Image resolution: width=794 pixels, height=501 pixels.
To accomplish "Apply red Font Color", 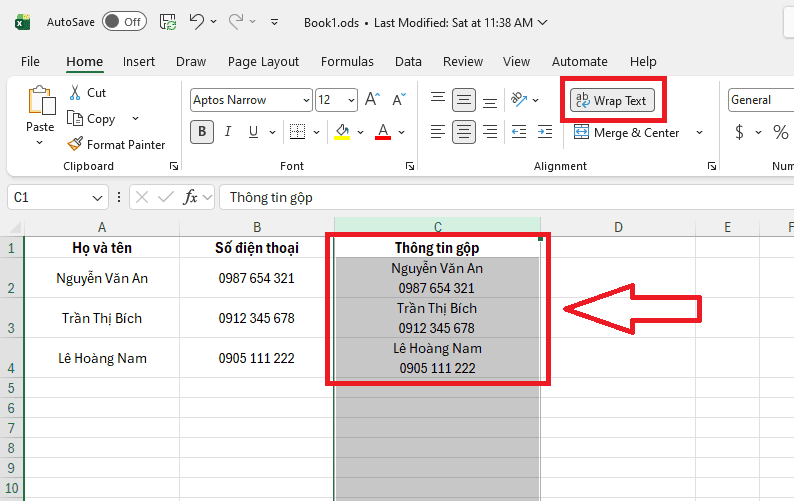I will pyautogui.click(x=383, y=132).
